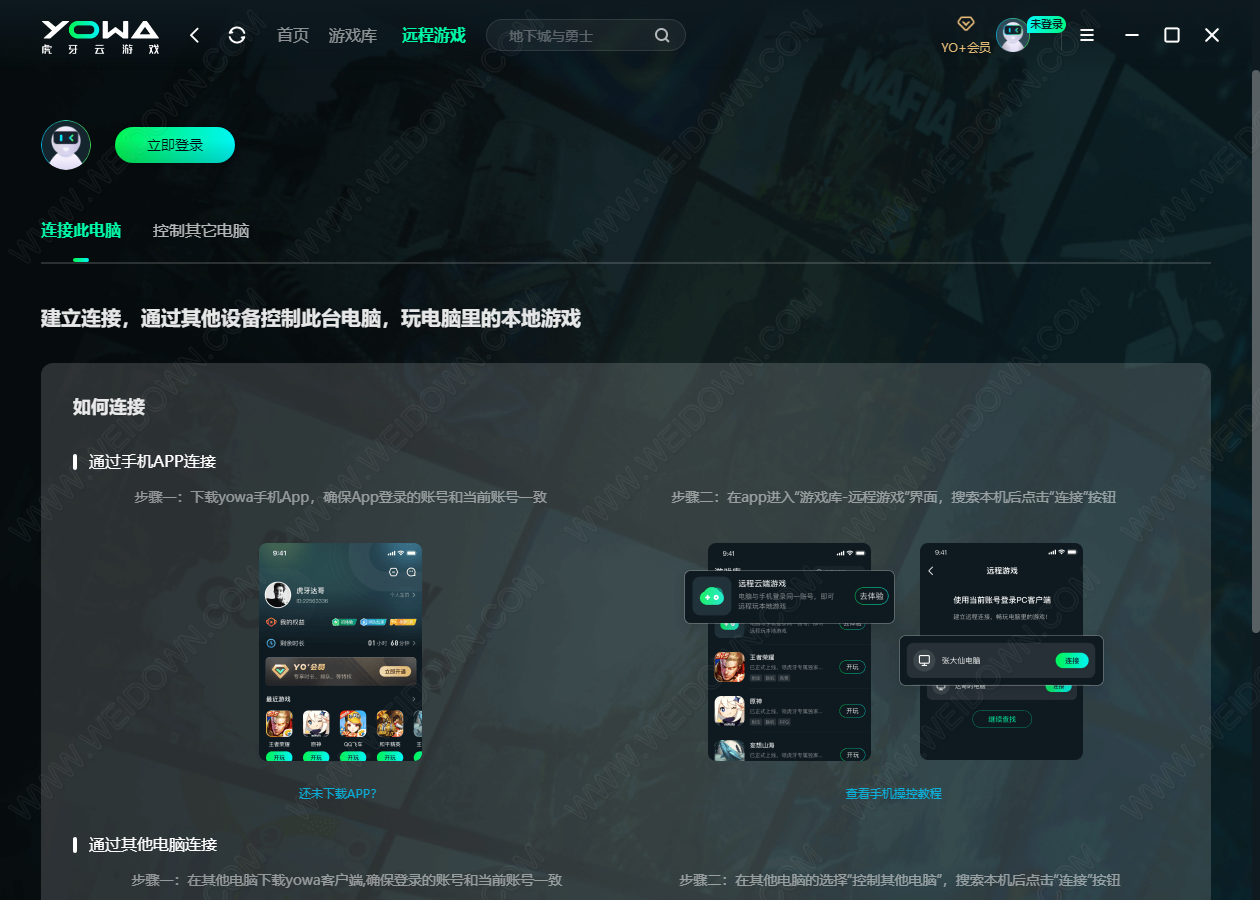Image resolution: width=1260 pixels, height=900 pixels.
Task: Open the 游戏库 tab
Action: (x=353, y=35)
